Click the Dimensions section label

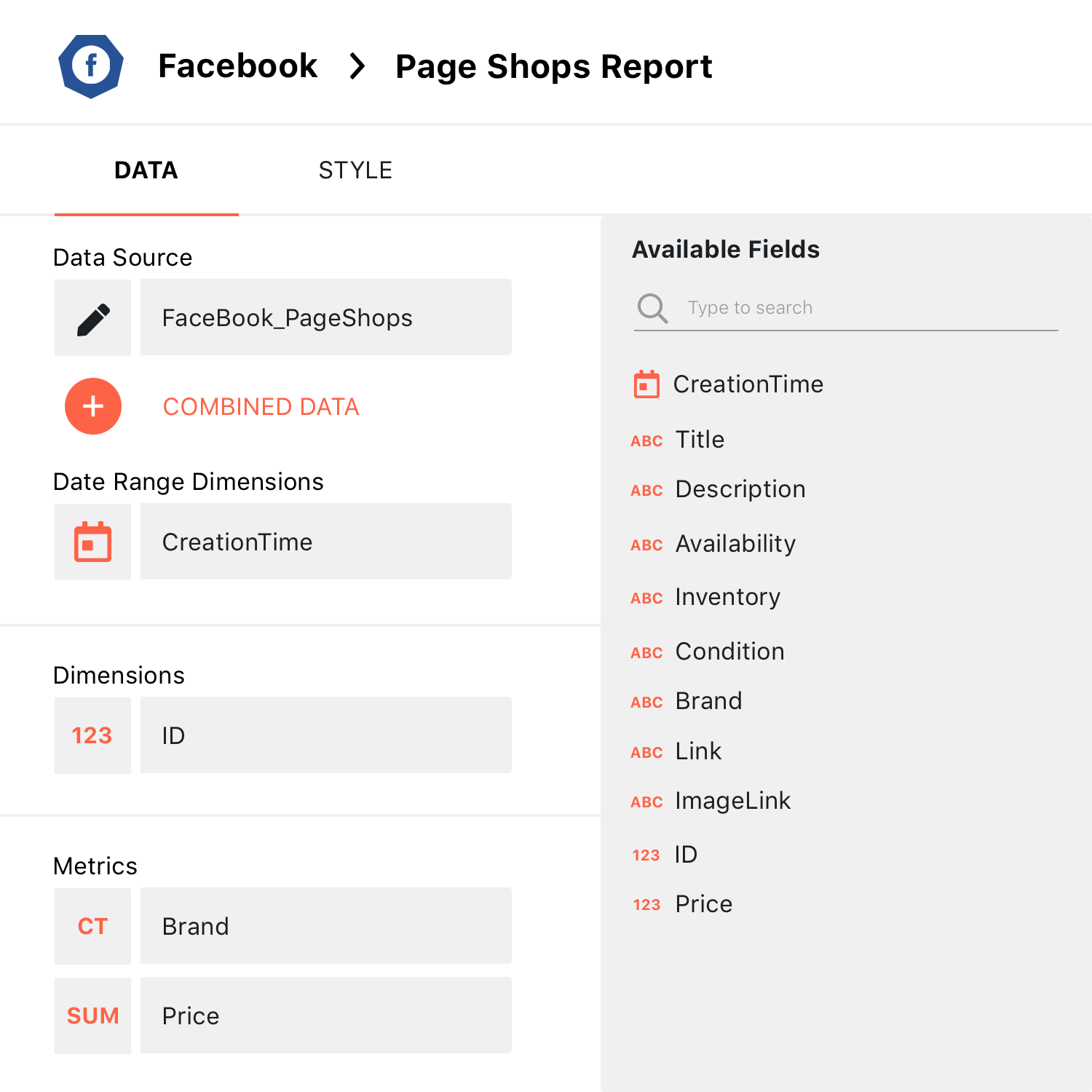[x=119, y=676]
